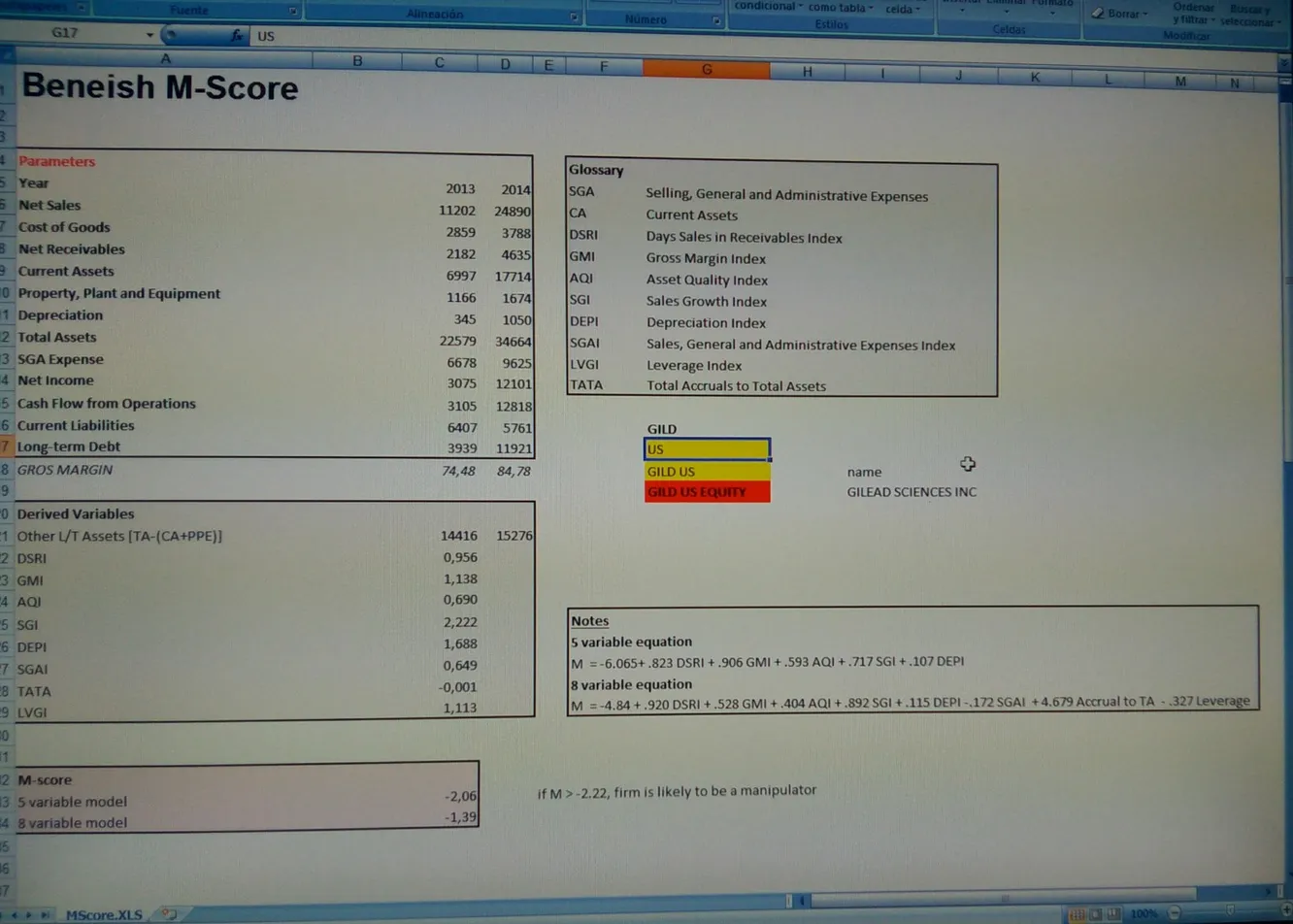
Task: Click the insert function fx icon
Action: 236,35
